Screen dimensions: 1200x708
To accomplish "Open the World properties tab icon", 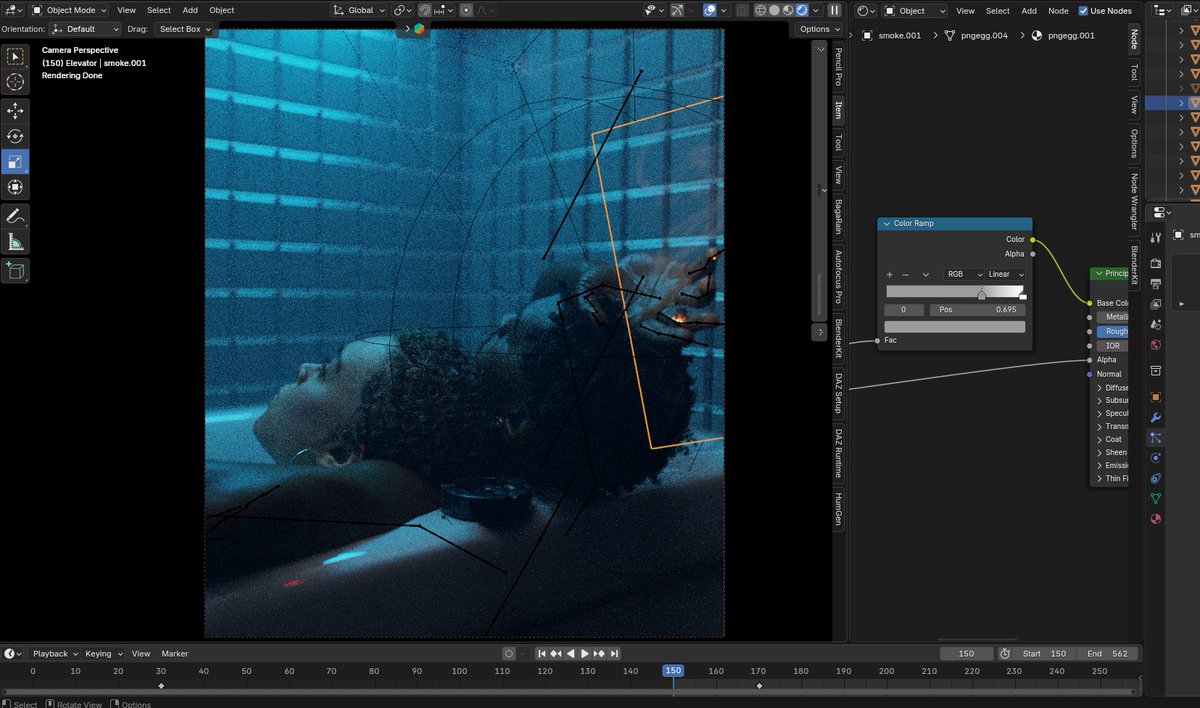I will click(x=1155, y=345).
